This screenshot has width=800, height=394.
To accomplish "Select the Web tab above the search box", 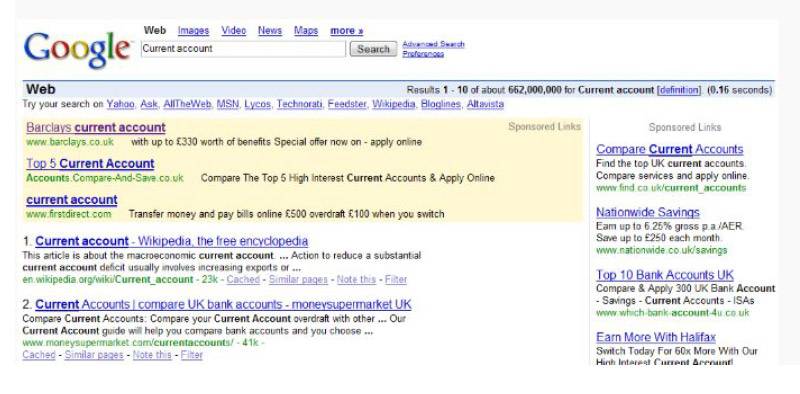I will 155,31.
